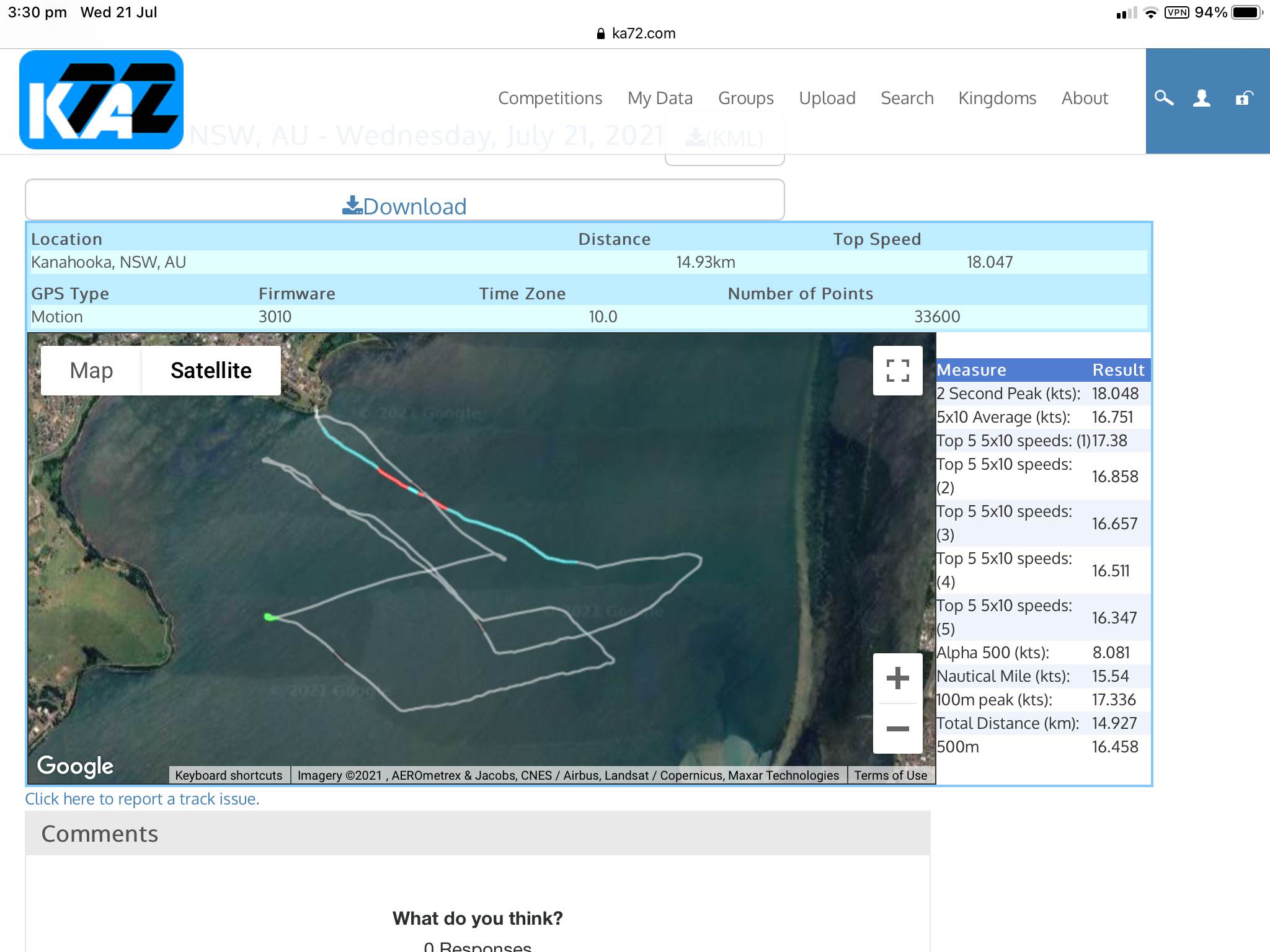The image size is (1270, 952).
Task: Toggle fullscreen view of the map
Action: [x=897, y=371]
